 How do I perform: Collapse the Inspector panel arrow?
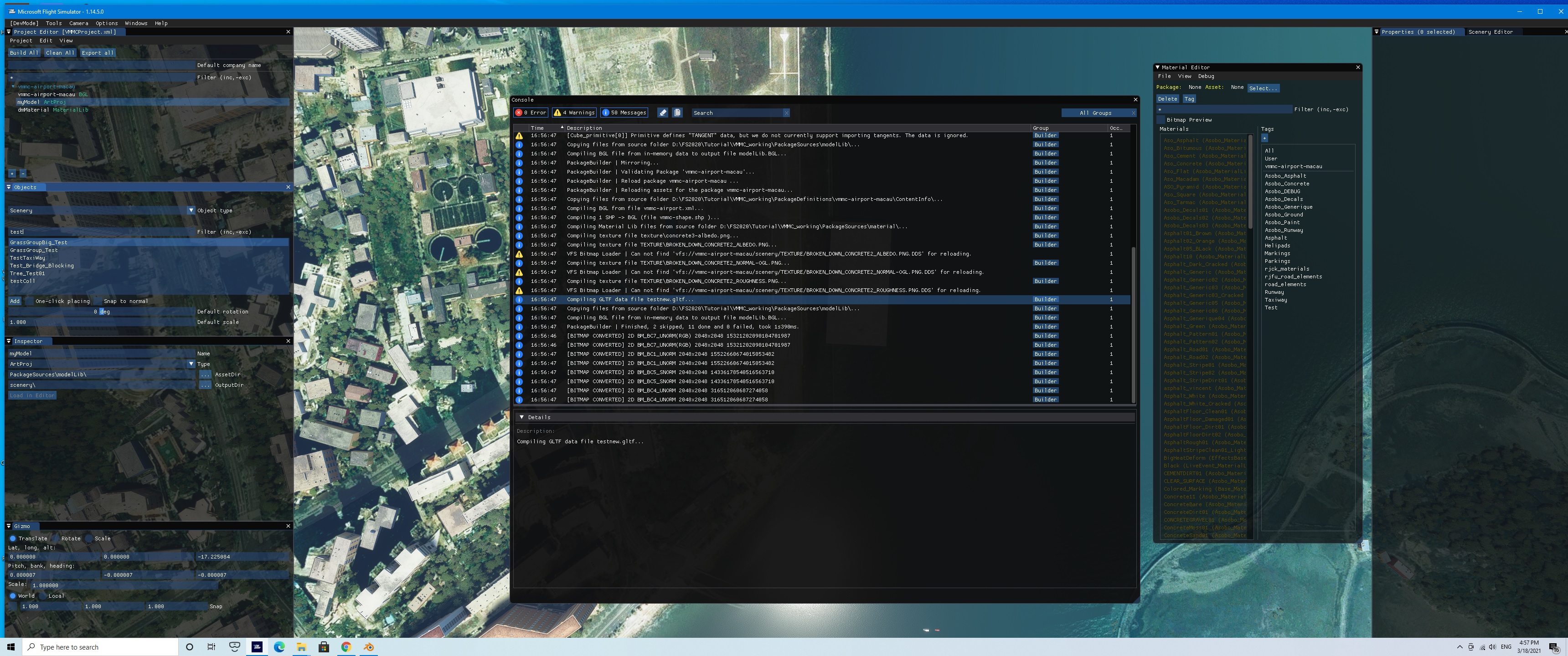(x=9, y=341)
